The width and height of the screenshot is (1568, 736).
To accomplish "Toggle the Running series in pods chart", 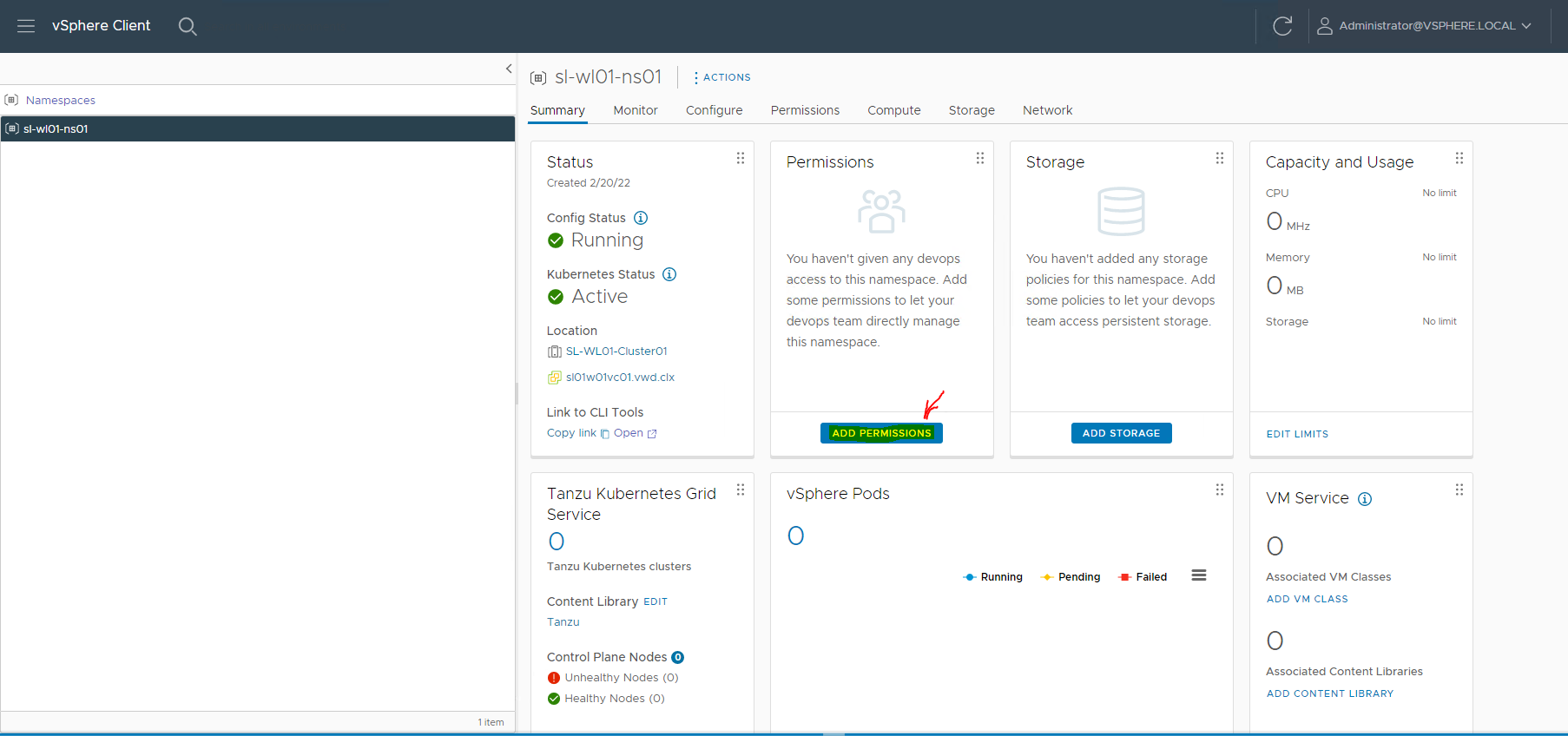I will coord(992,577).
